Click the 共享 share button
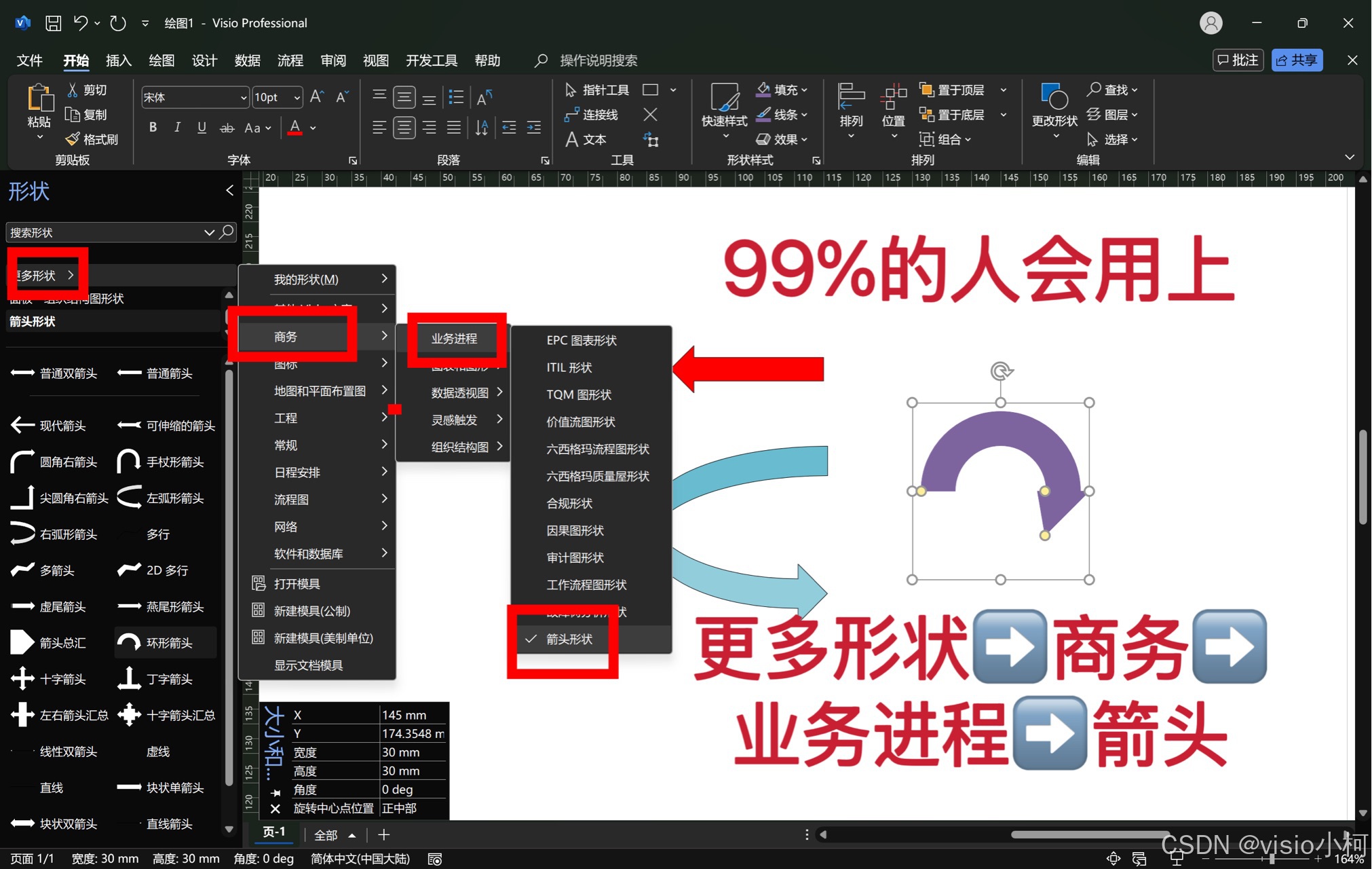The image size is (1372, 869). coord(1297,60)
